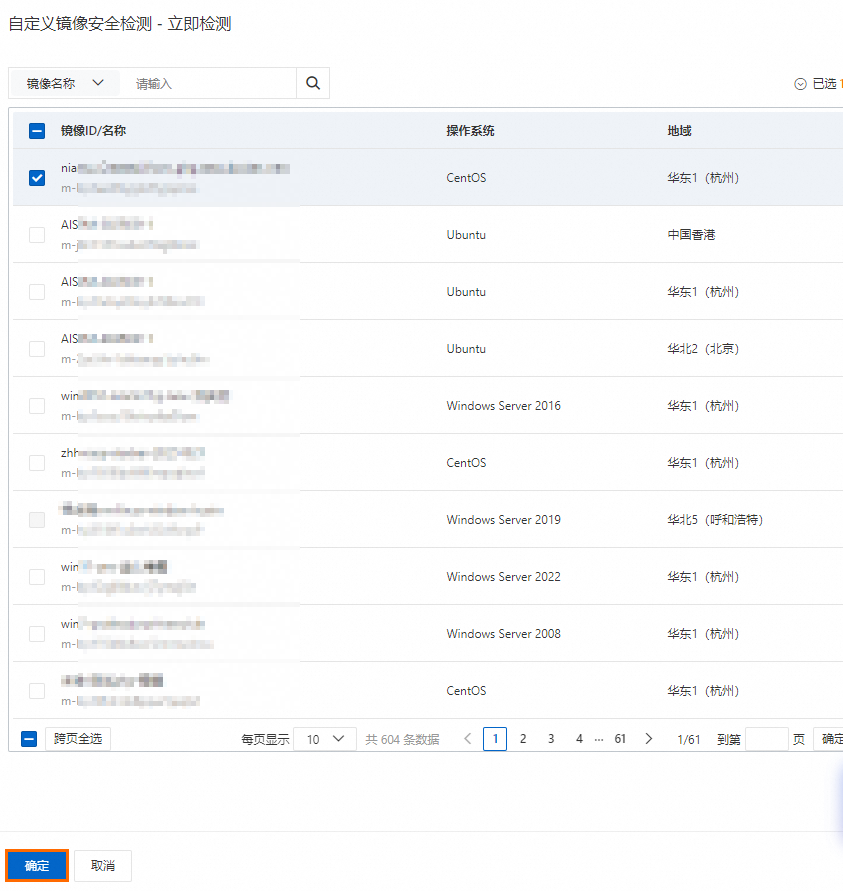Screen dimensions: 843x891
Task: Click the 操作系统 column header
Action: (x=470, y=131)
